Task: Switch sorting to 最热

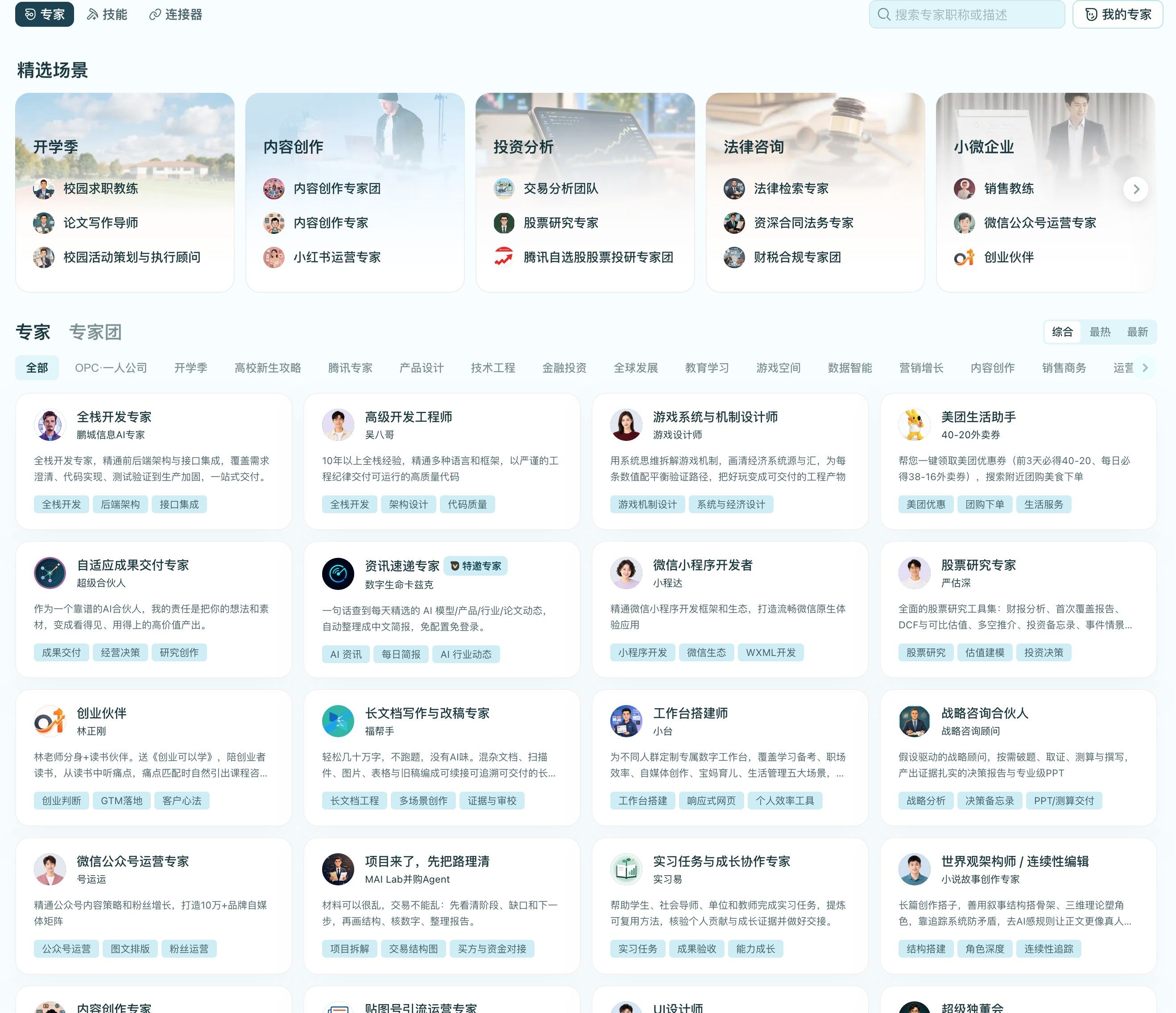Action: [x=1100, y=332]
